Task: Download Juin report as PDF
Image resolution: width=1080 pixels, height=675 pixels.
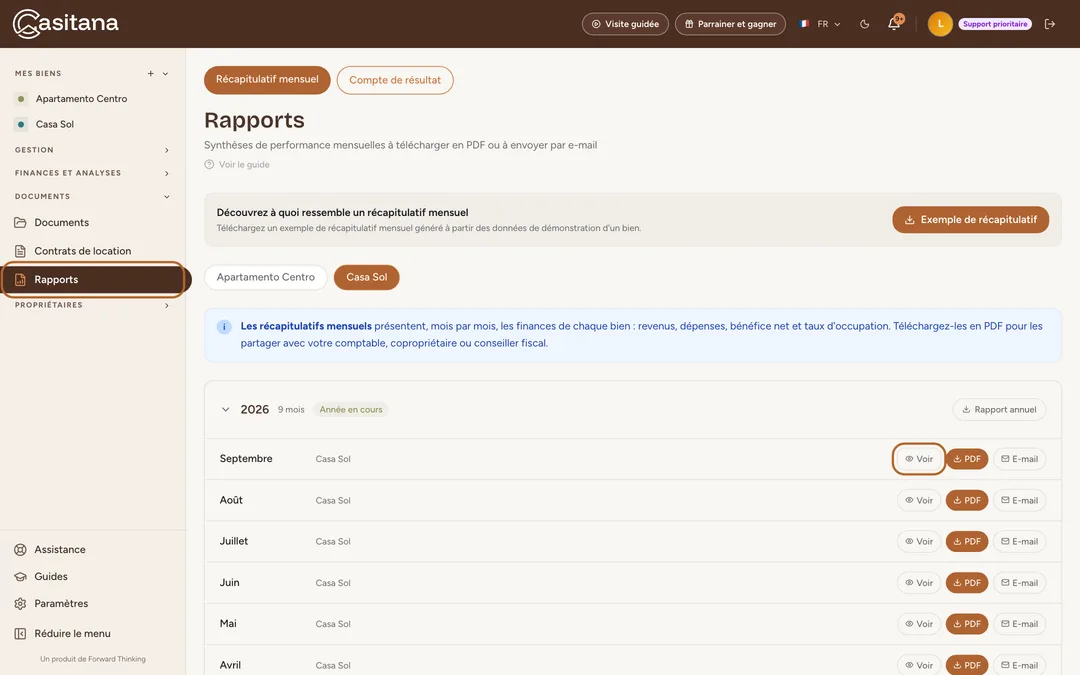Action: tap(967, 583)
